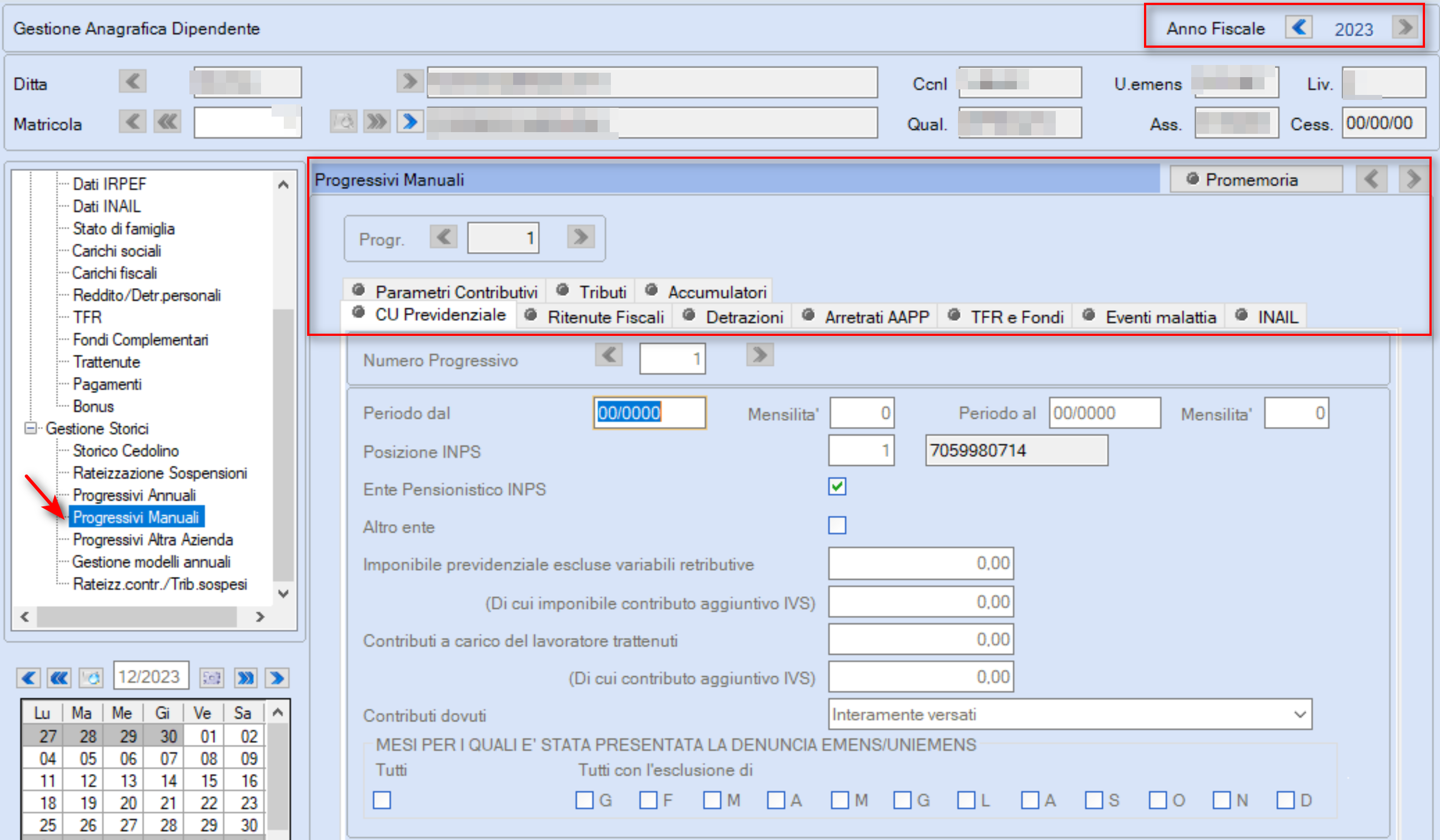Open Contributi dovuti dropdown
The image size is (1440, 840).
coord(1070,715)
